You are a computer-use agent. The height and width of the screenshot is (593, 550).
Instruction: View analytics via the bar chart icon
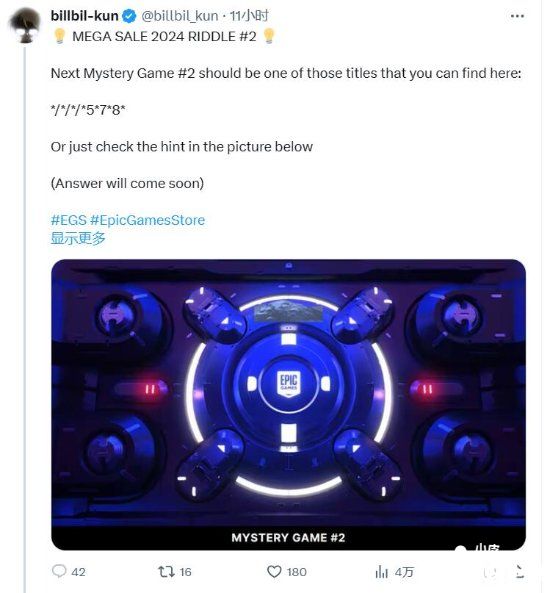381,572
